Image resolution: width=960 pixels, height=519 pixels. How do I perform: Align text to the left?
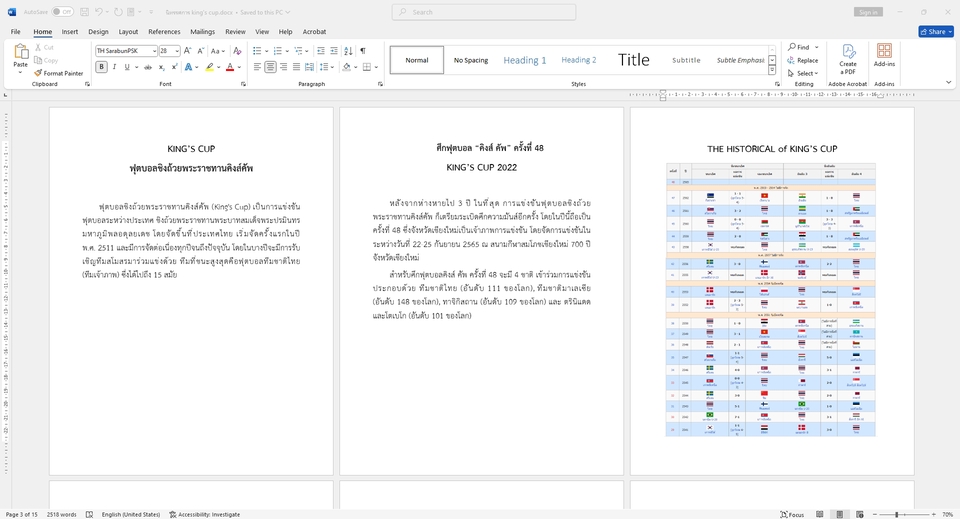coord(257,67)
